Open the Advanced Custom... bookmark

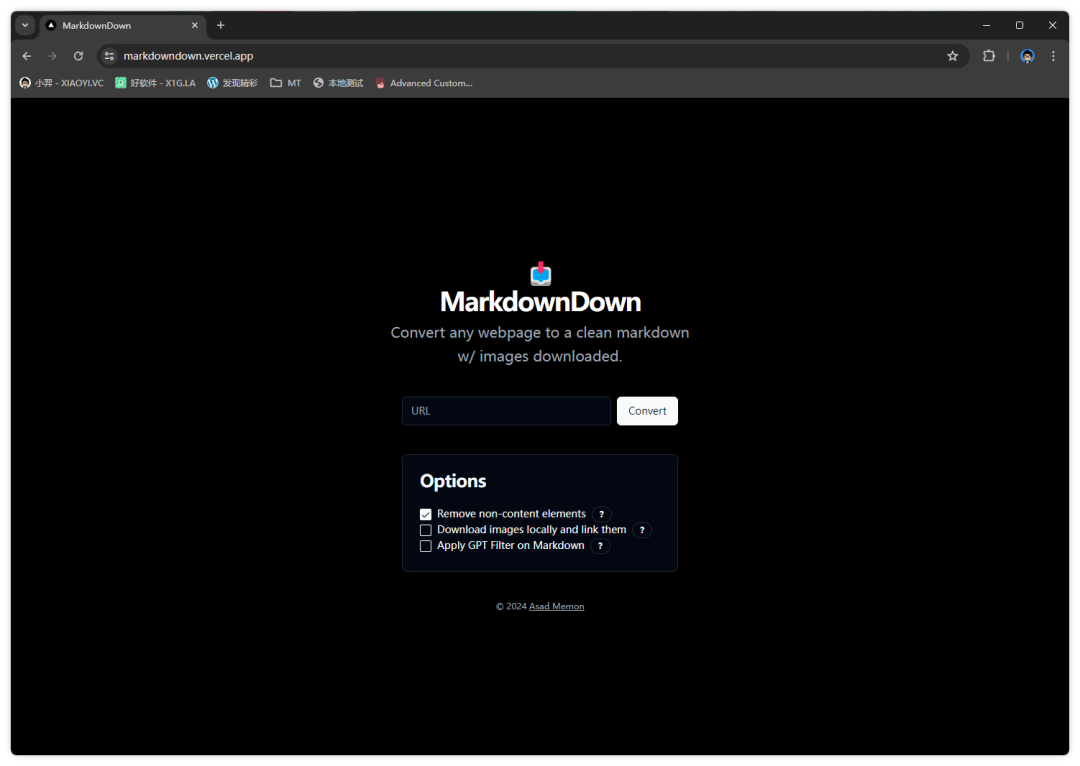click(x=424, y=83)
